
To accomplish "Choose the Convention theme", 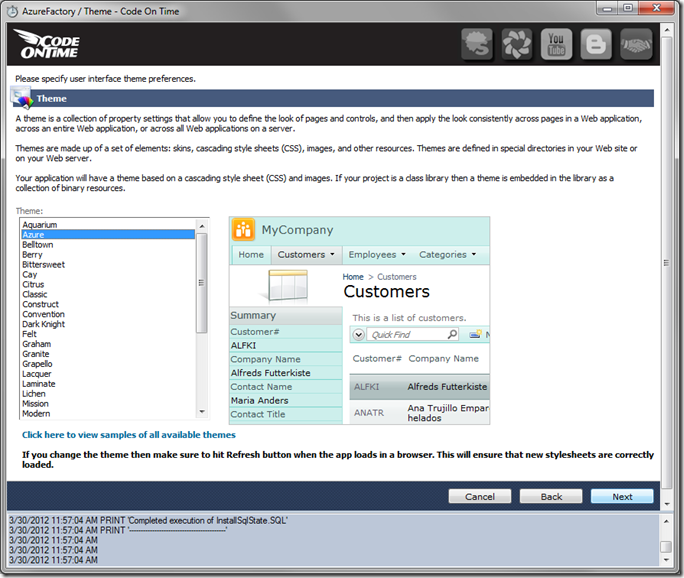I will click(x=108, y=314).
